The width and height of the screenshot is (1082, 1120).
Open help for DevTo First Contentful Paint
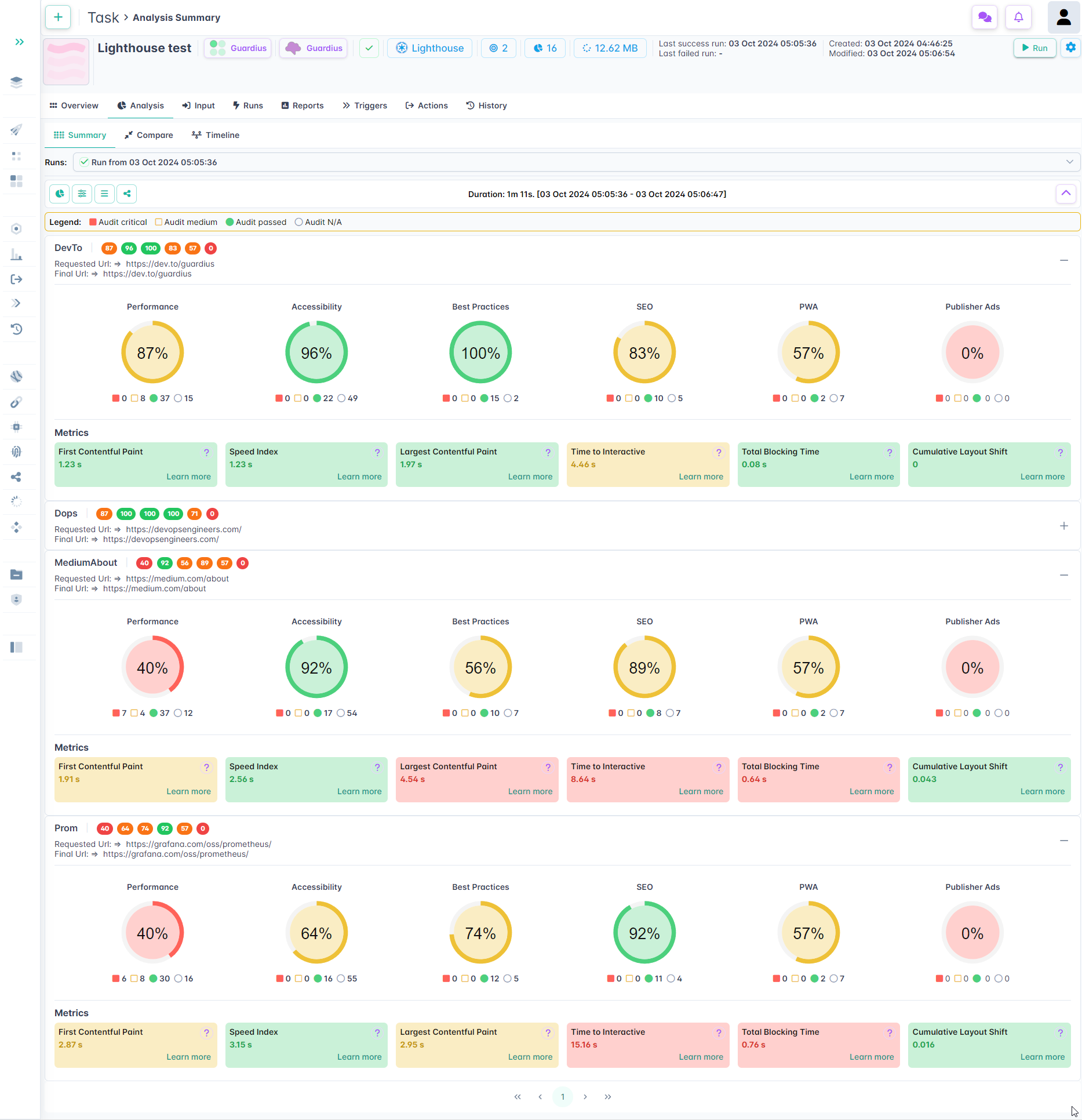click(x=206, y=453)
